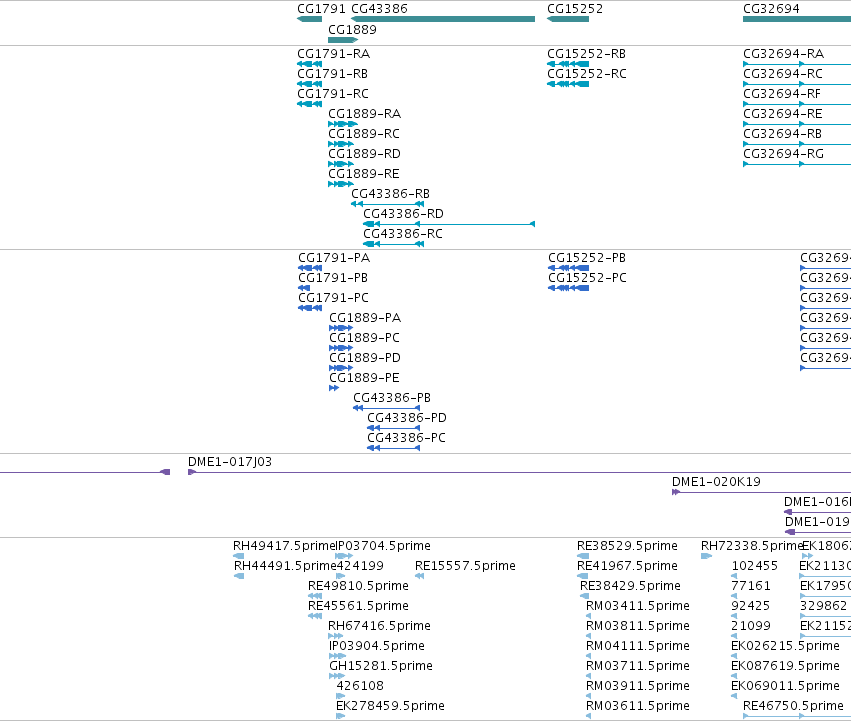The width and height of the screenshot is (851, 721).
Task: Select EST IP03704.5prime
Action: click(x=383, y=546)
